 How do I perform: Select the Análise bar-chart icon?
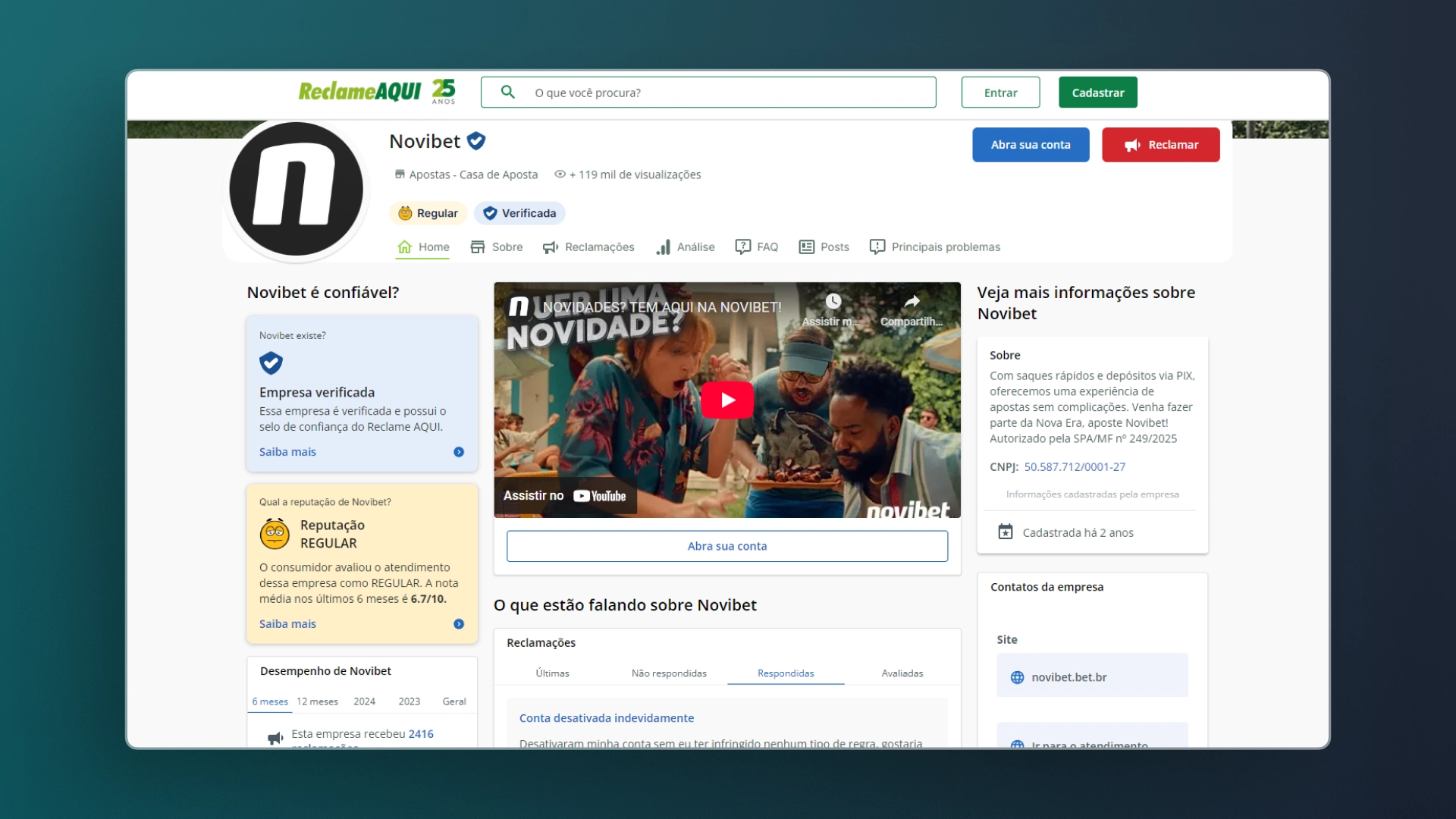pos(664,247)
